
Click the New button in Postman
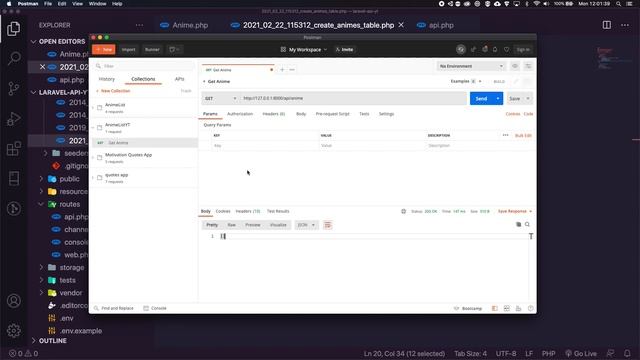point(104,49)
